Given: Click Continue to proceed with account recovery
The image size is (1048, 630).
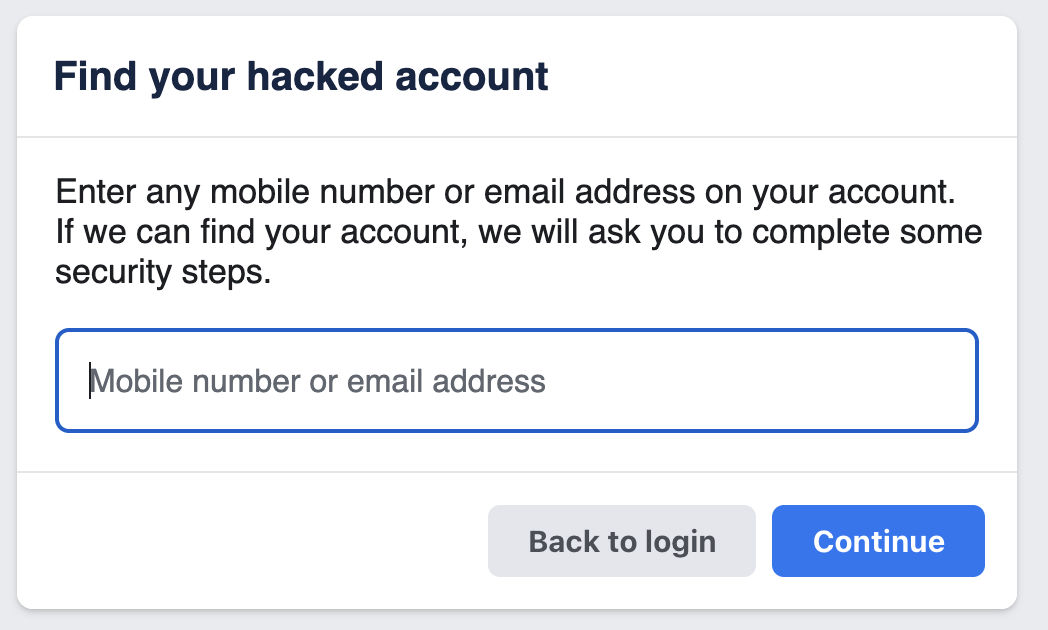Looking at the screenshot, I should (878, 541).
